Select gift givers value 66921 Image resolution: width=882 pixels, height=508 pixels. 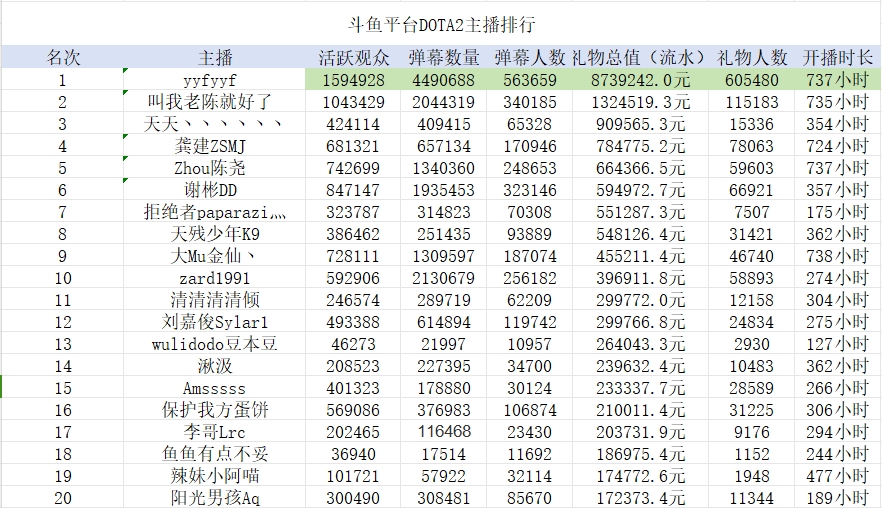click(752, 190)
